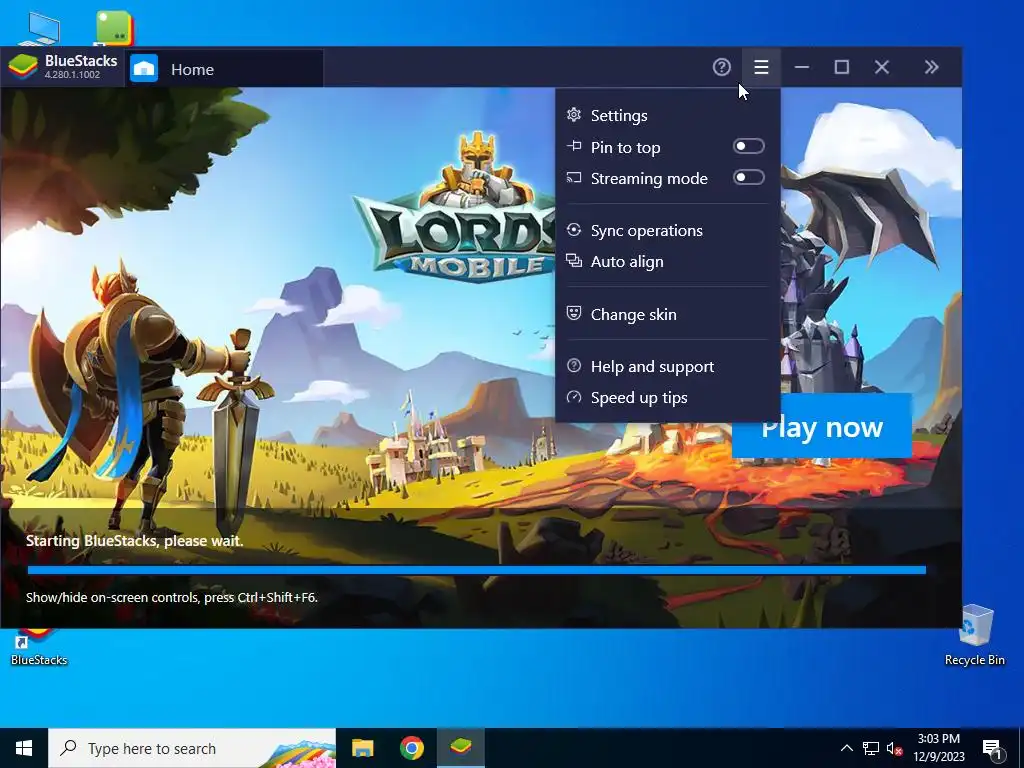Viewport: 1024px width, 768px height.
Task: Click the Ctrl+Shift+F6 on-screen controls hint
Action: 172,597
